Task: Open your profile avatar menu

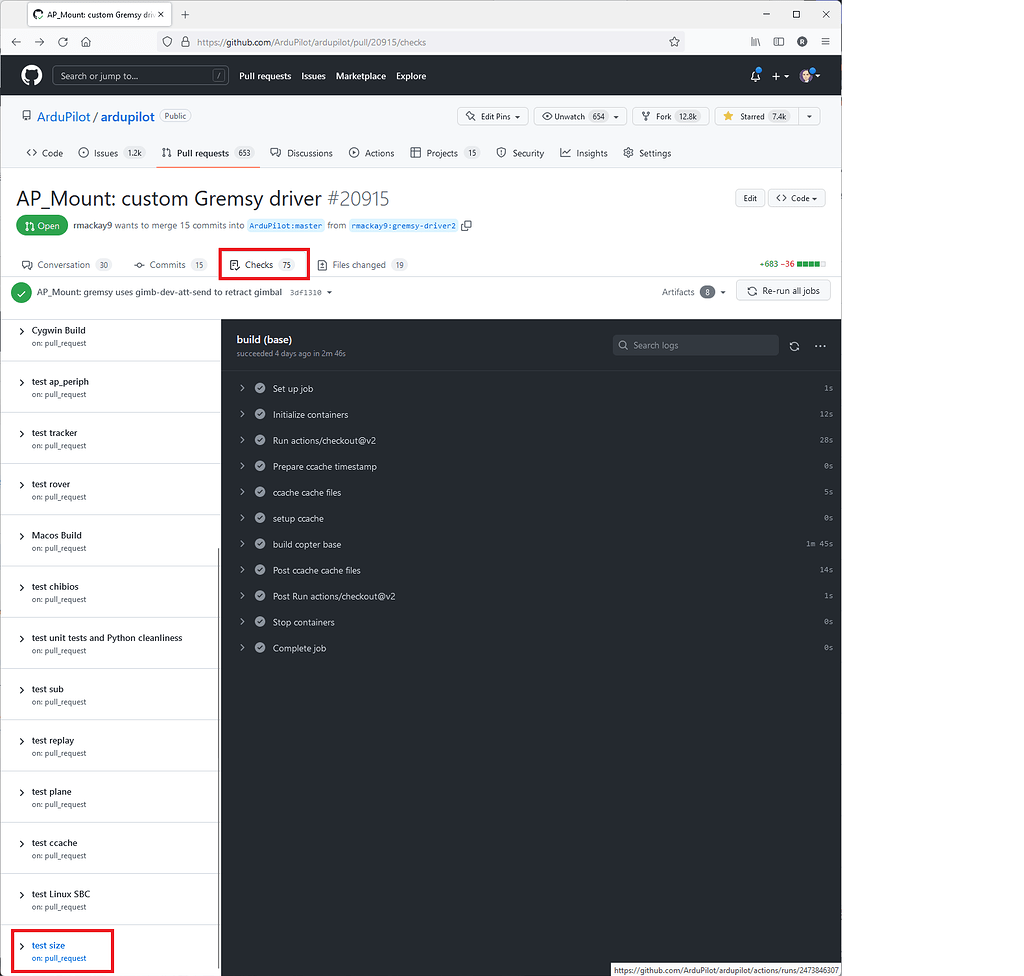Action: point(807,75)
